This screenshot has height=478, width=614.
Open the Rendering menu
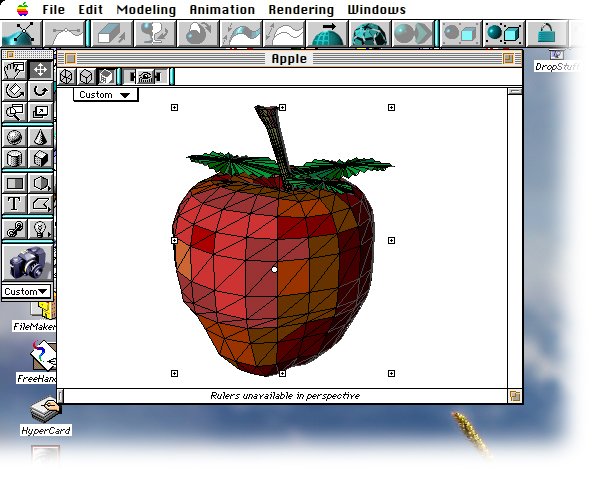click(x=301, y=9)
